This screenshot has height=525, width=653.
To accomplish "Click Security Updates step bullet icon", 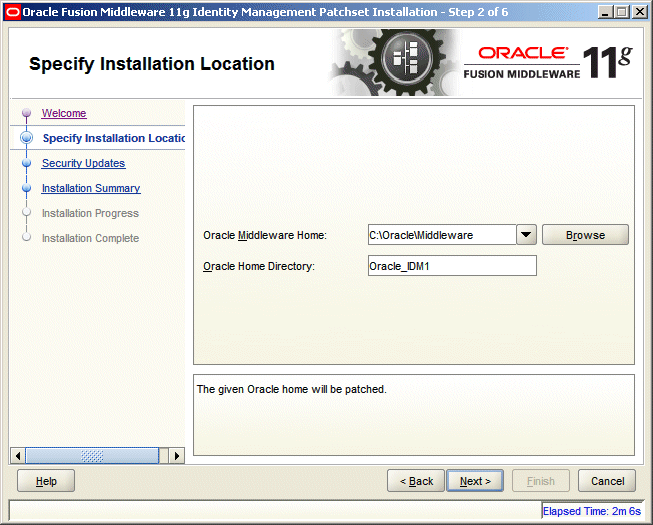I will tap(26, 163).
